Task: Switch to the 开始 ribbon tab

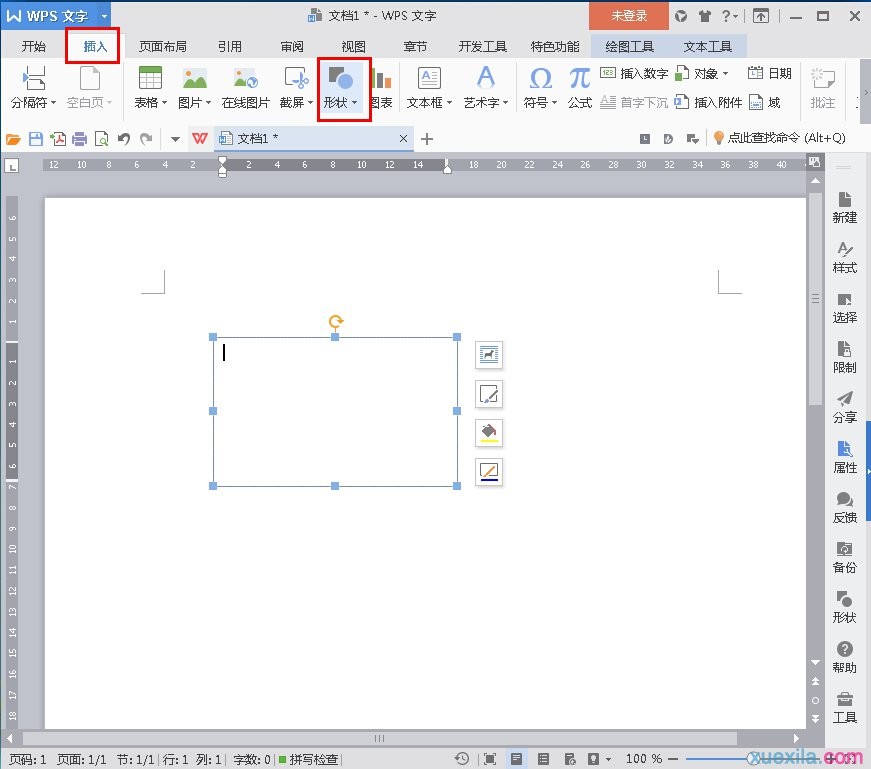Action: point(33,47)
